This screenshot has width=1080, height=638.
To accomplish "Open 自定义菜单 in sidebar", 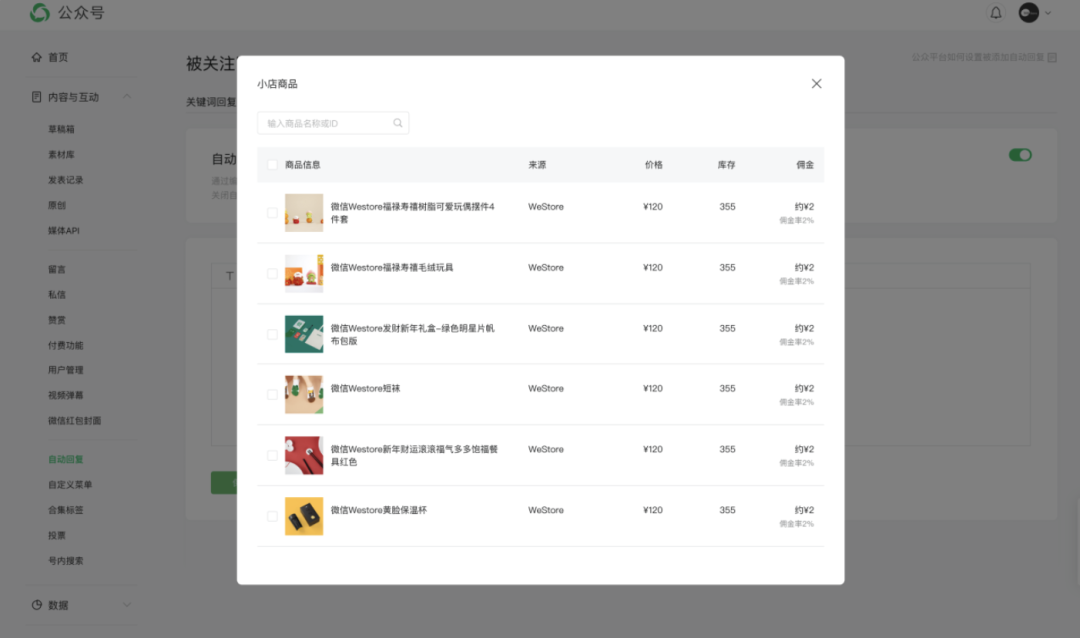I will point(70,484).
